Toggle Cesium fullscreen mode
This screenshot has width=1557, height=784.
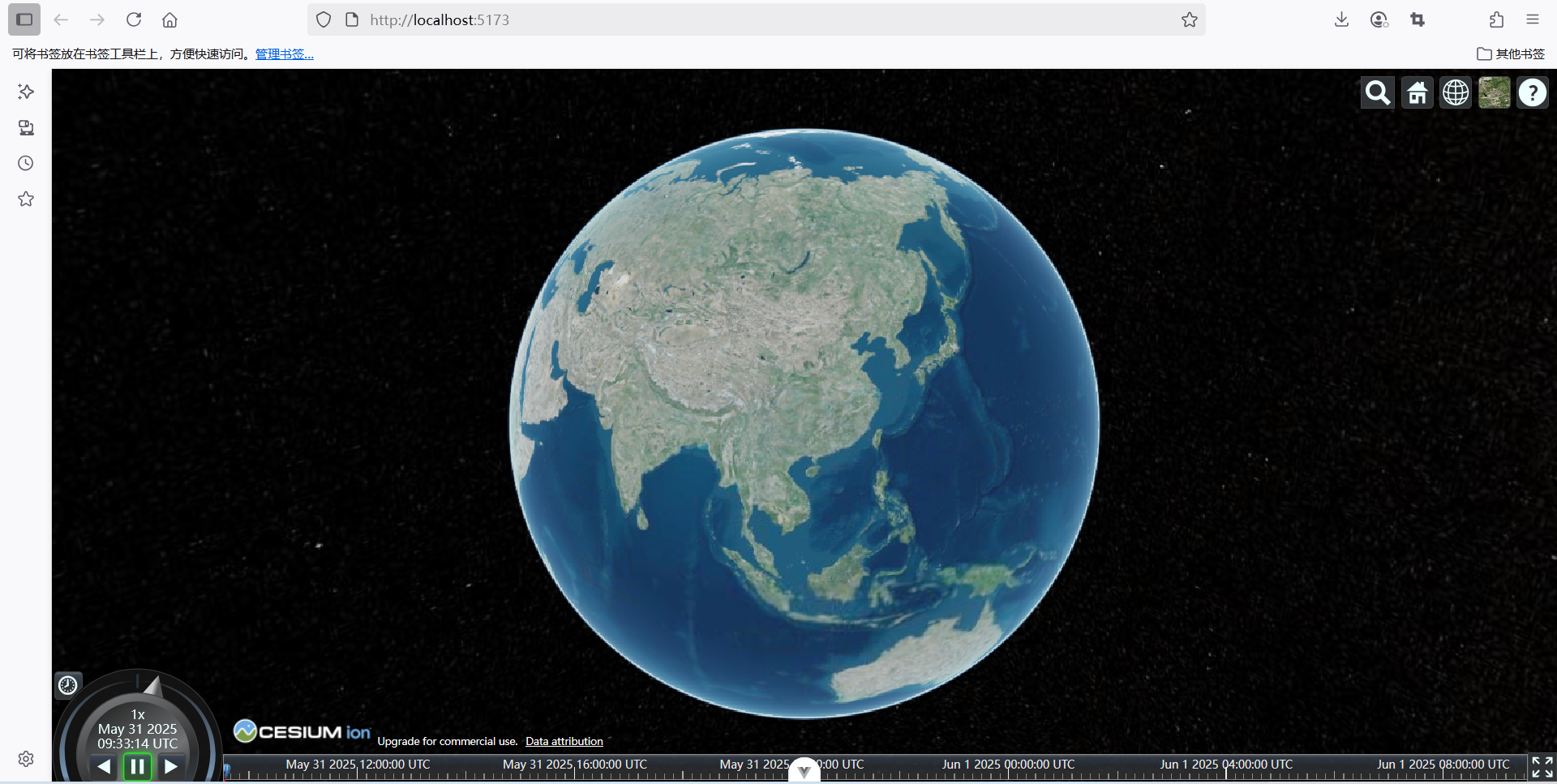pos(1542,768)
